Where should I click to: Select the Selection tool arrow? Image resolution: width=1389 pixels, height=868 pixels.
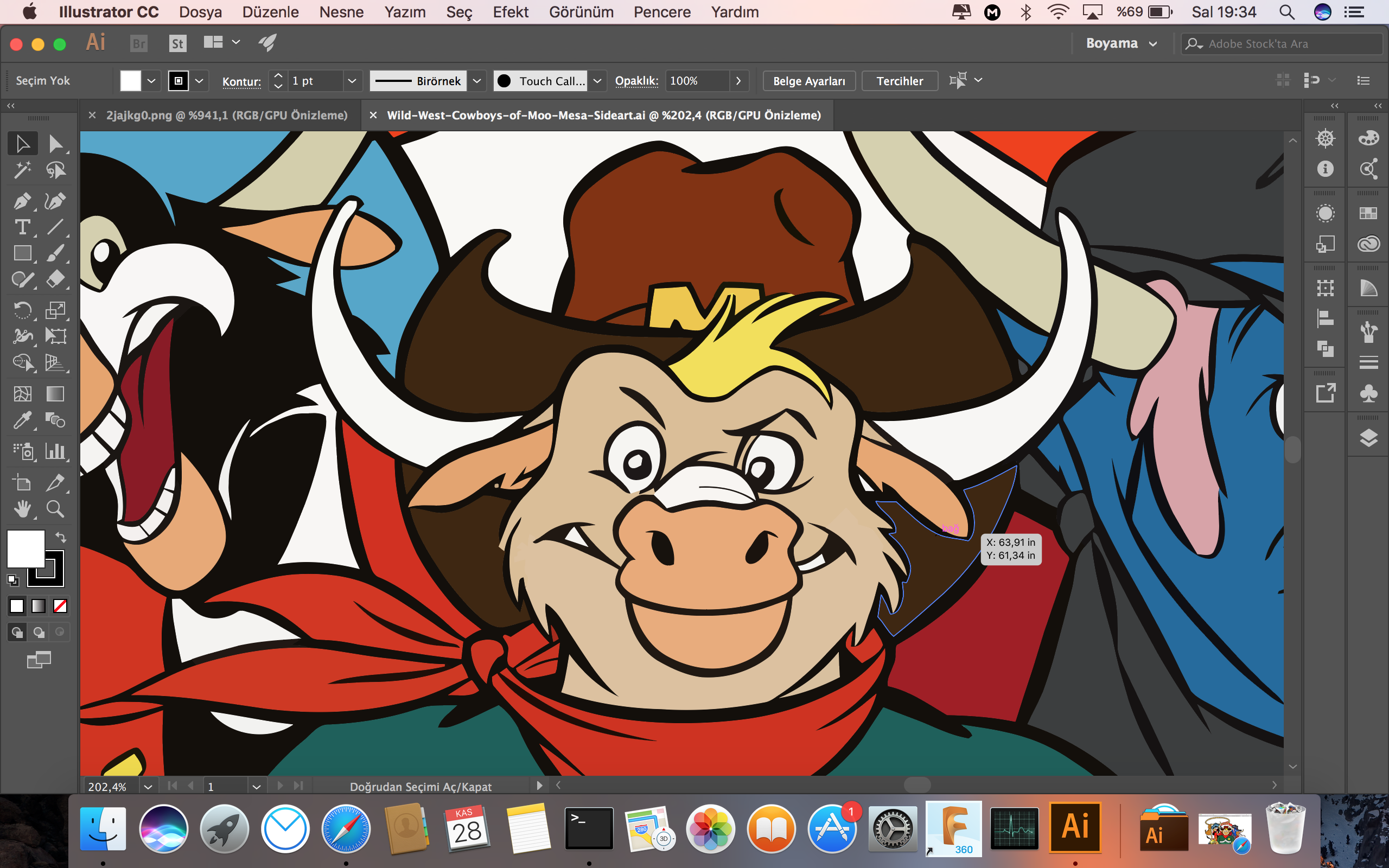23,144
